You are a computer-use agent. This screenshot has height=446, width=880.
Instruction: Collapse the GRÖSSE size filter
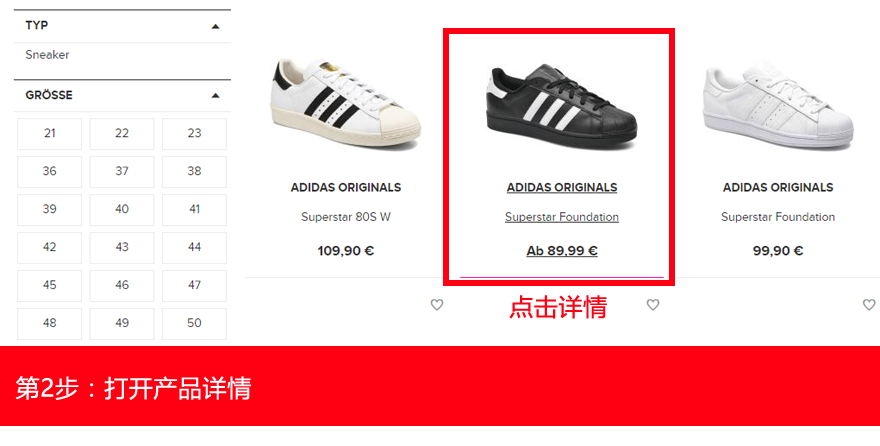(x=215, y=95)
